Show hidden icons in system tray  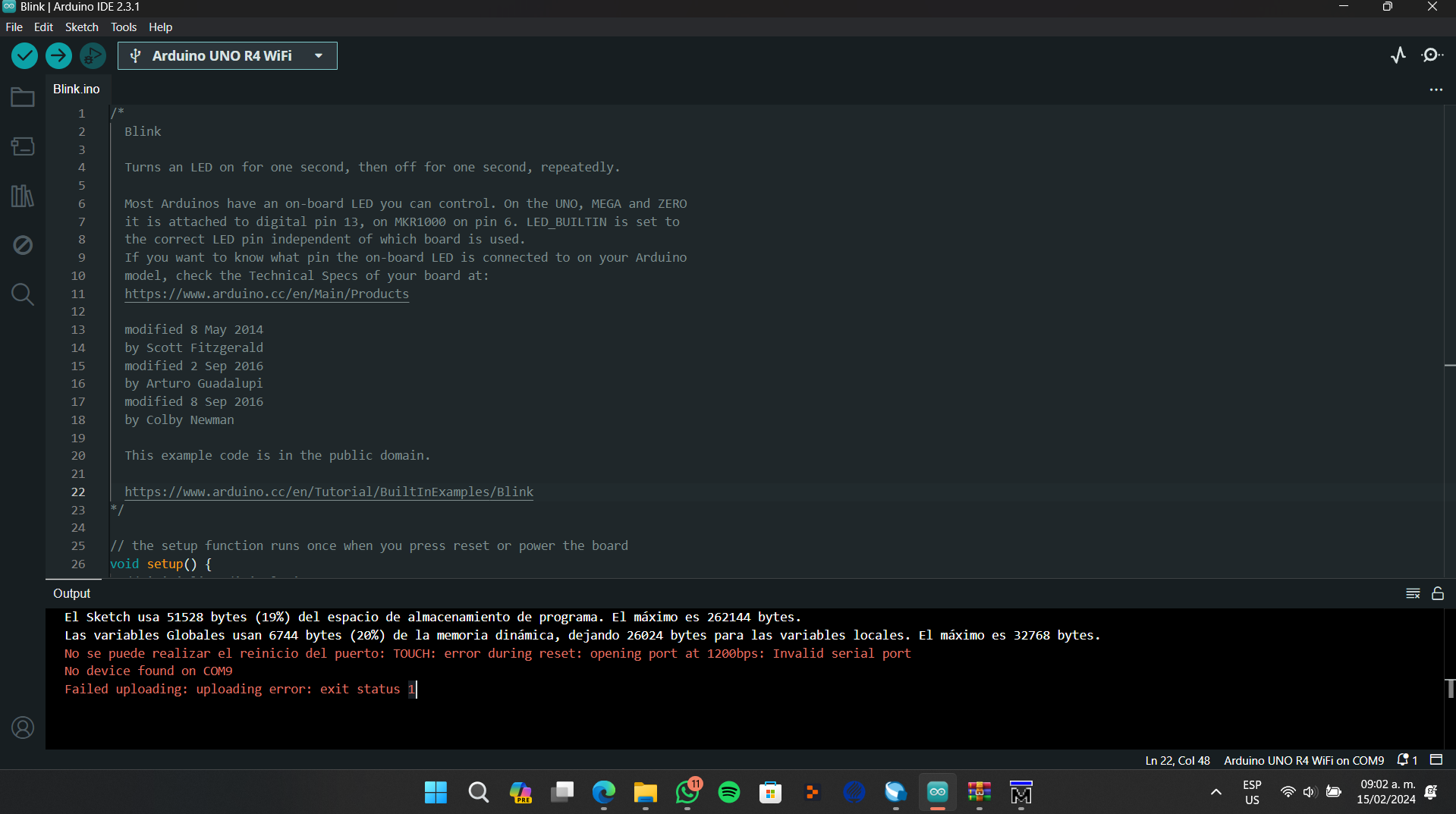[1215, 793]
